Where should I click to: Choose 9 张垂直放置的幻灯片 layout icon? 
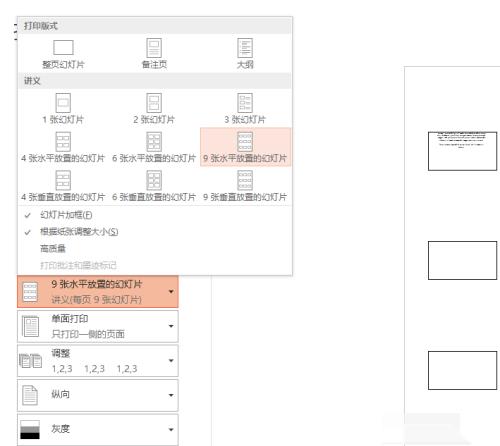245,180
